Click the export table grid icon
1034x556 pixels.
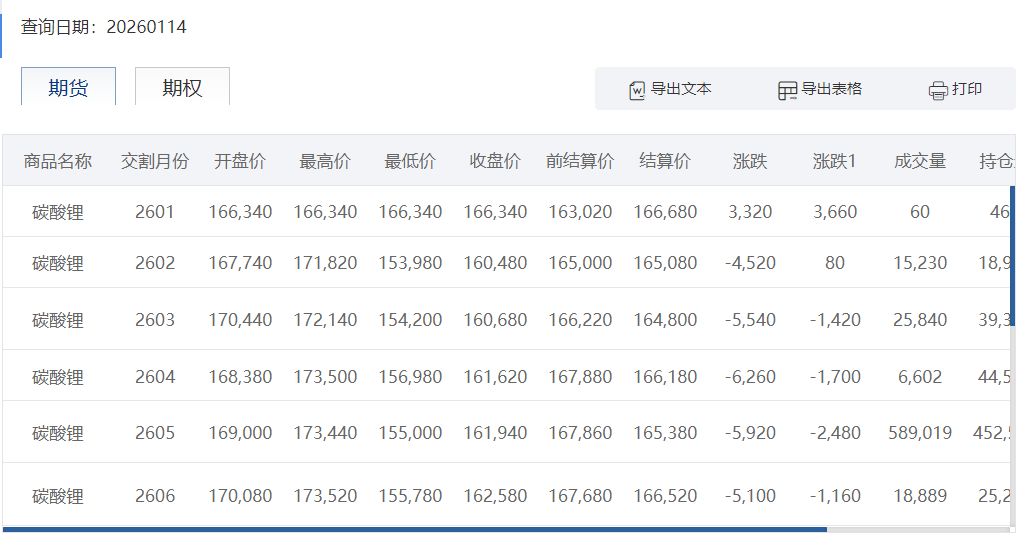coord(787,90)
